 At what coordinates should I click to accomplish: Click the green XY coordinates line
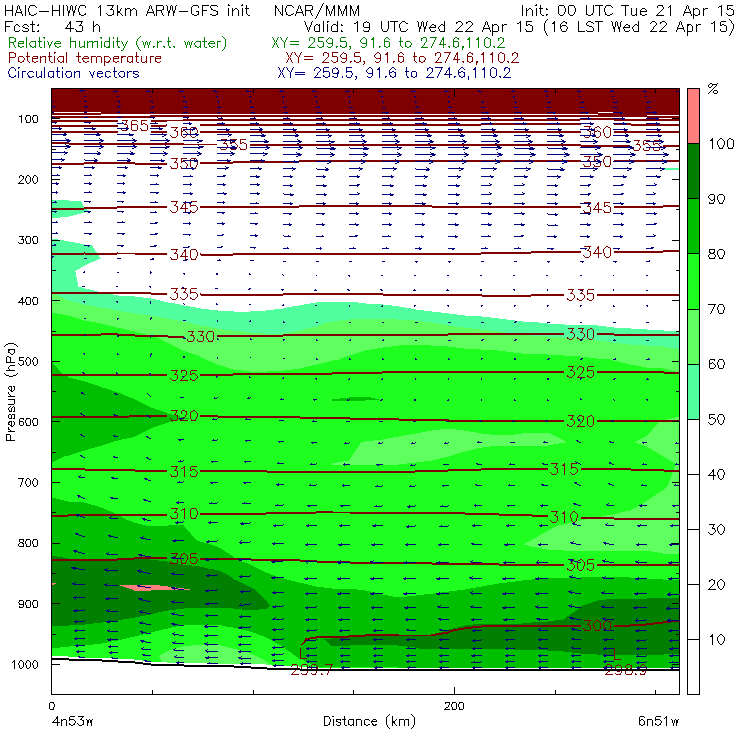click(x=388, y=43)
